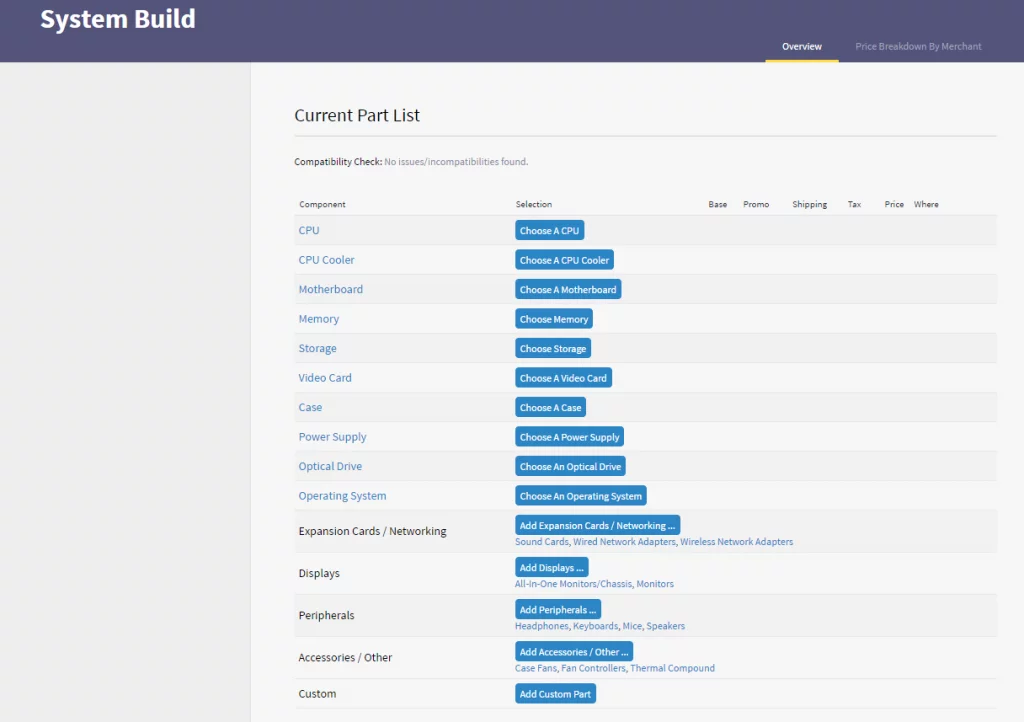Open the Add Peripherals dropdown
1024x722 pixels.
pos(558,610)
